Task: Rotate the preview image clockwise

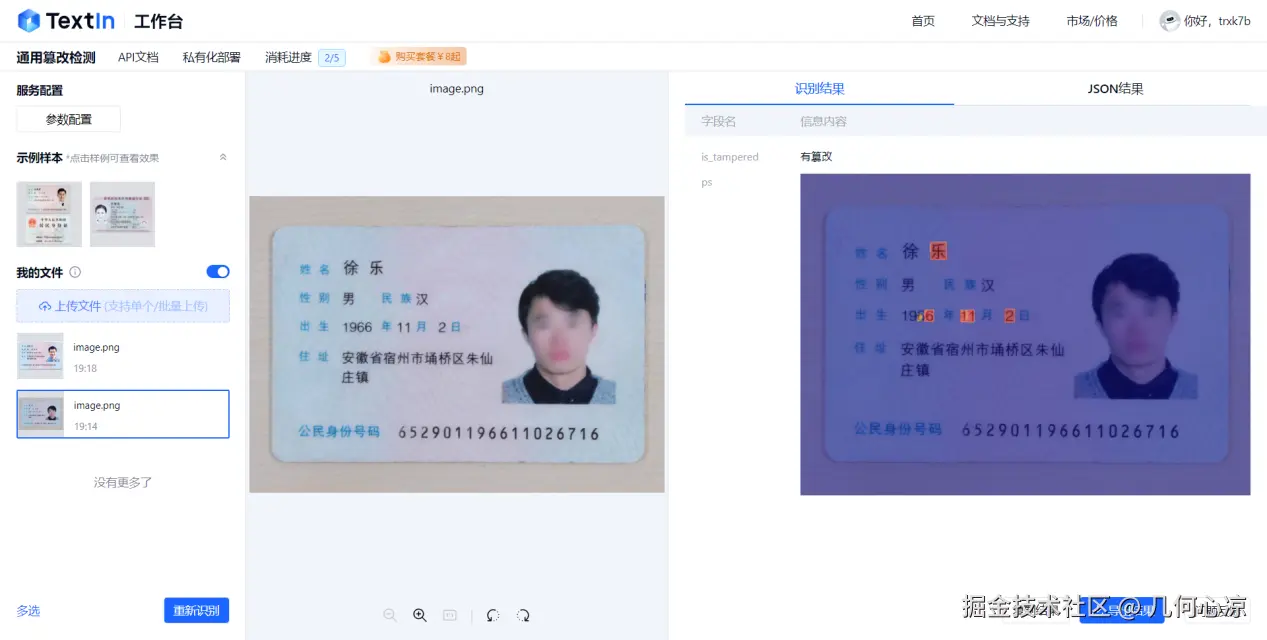Action: [523, 615]
